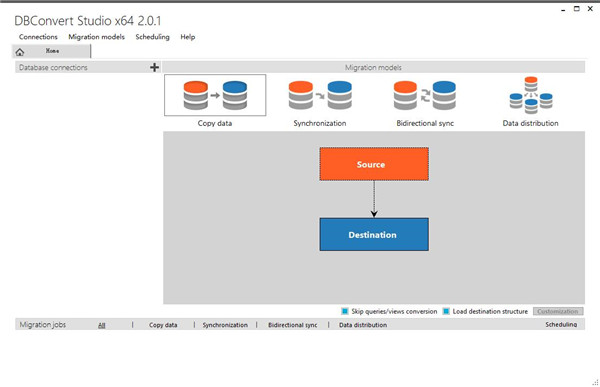Viewport: 600px width, 387px height.
Task: Click the blue Destination box
Action: (x=374, y=234)
